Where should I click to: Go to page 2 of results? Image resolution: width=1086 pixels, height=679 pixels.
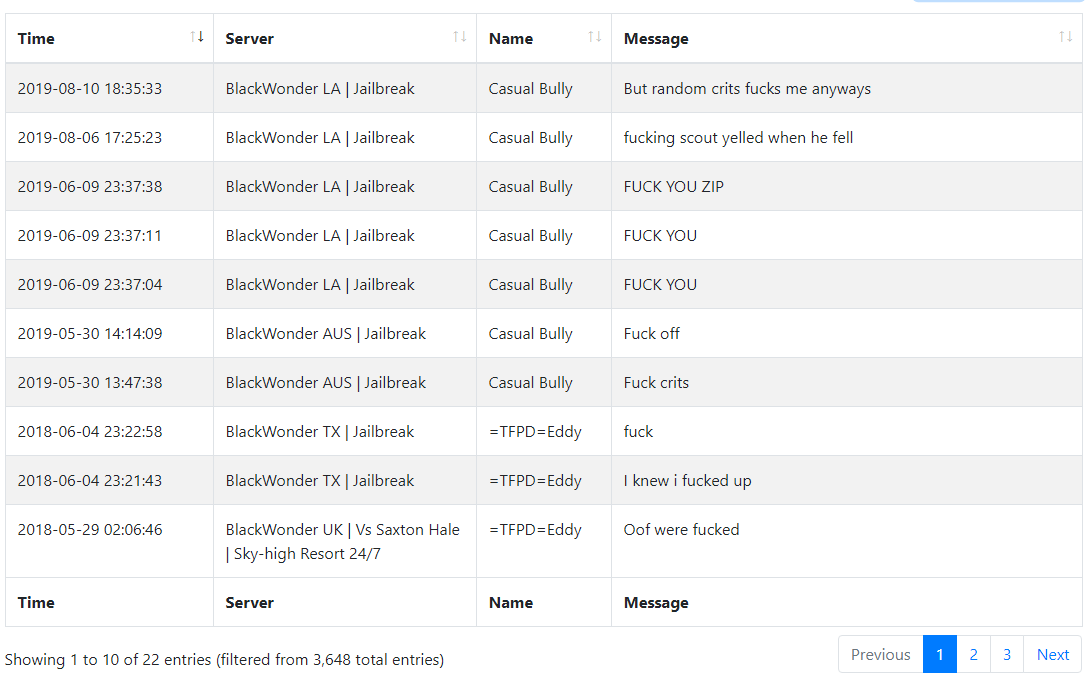pos(973,654)
